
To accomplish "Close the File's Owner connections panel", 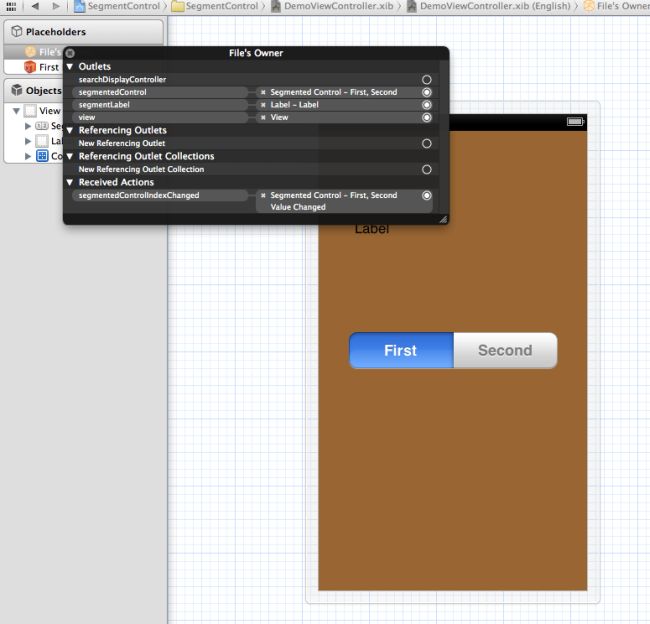I will click(70, 53).
